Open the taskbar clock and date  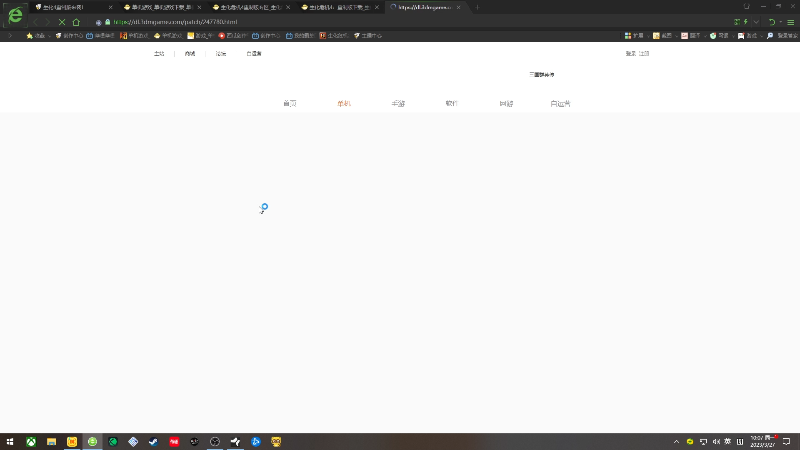(x=763, y=442)
